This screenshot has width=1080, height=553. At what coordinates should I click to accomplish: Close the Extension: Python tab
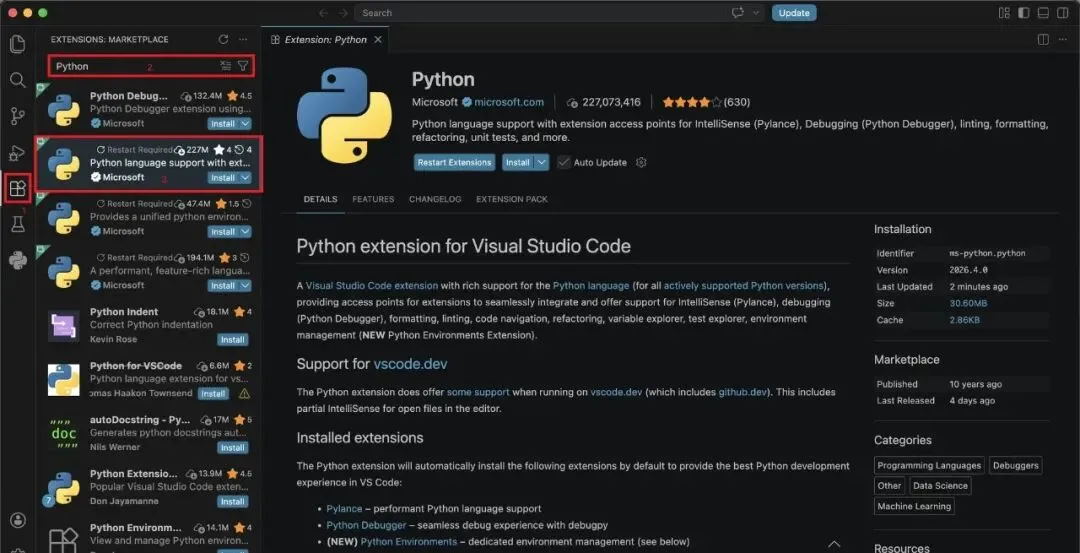(377, 40)
